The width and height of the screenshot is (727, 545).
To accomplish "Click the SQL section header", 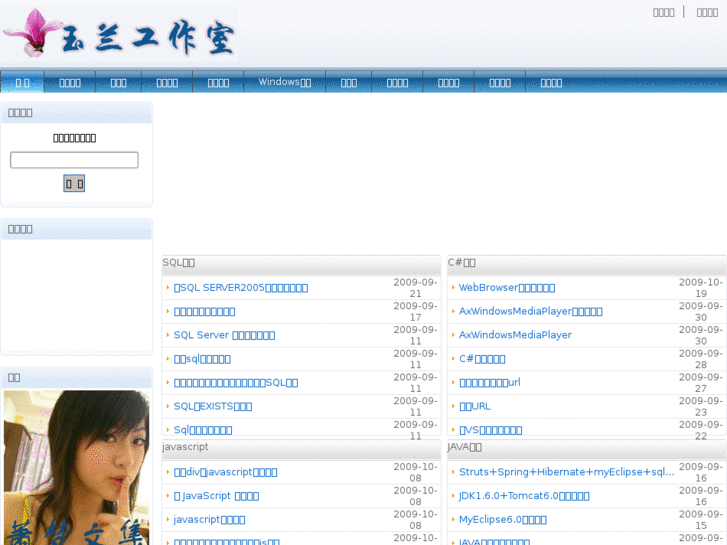I will [x=179, y=263].
